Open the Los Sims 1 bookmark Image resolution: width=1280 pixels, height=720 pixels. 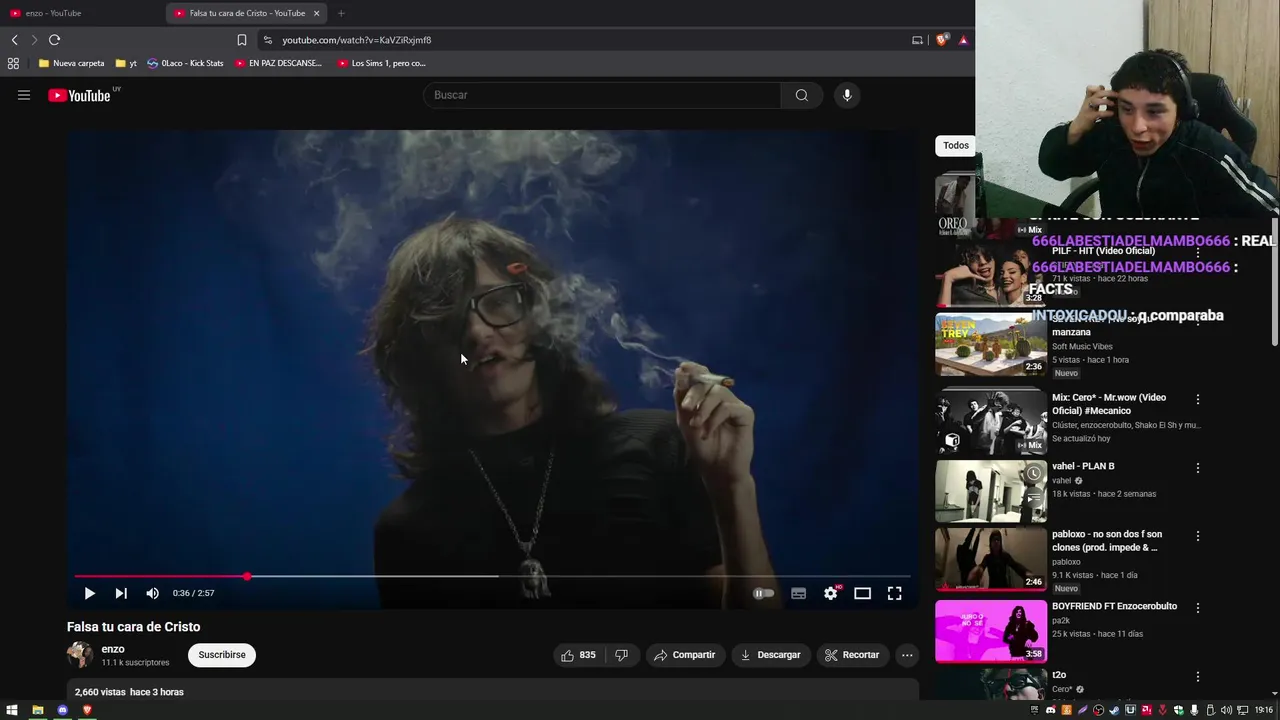(382, 63)
